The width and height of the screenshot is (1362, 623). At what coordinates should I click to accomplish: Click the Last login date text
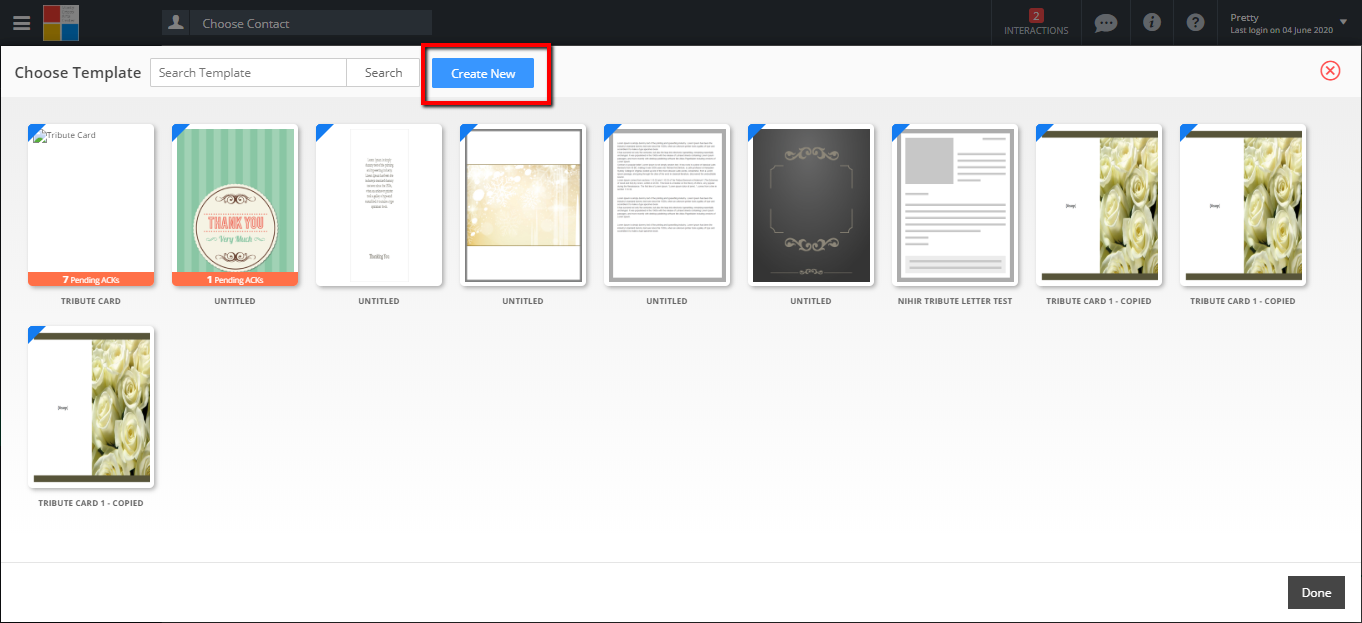point(1282,31)
